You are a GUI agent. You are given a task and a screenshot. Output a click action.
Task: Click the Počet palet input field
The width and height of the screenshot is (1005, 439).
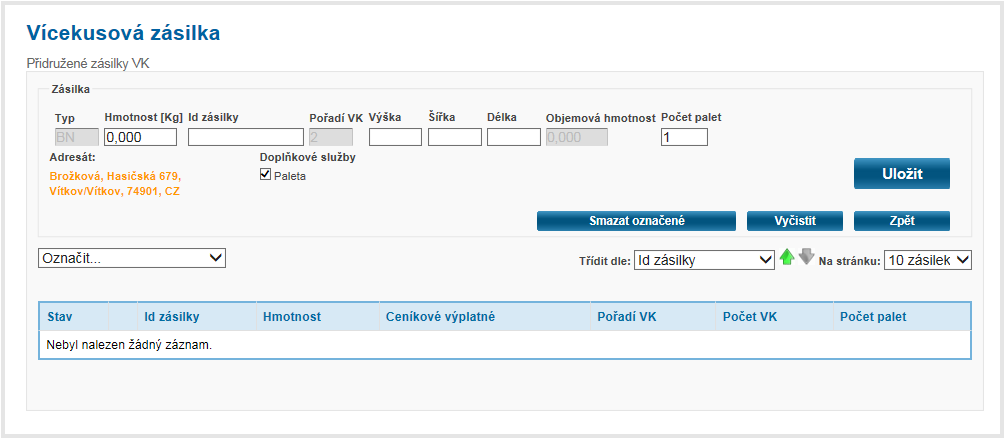pyautogui.click(x=684, y=137)
